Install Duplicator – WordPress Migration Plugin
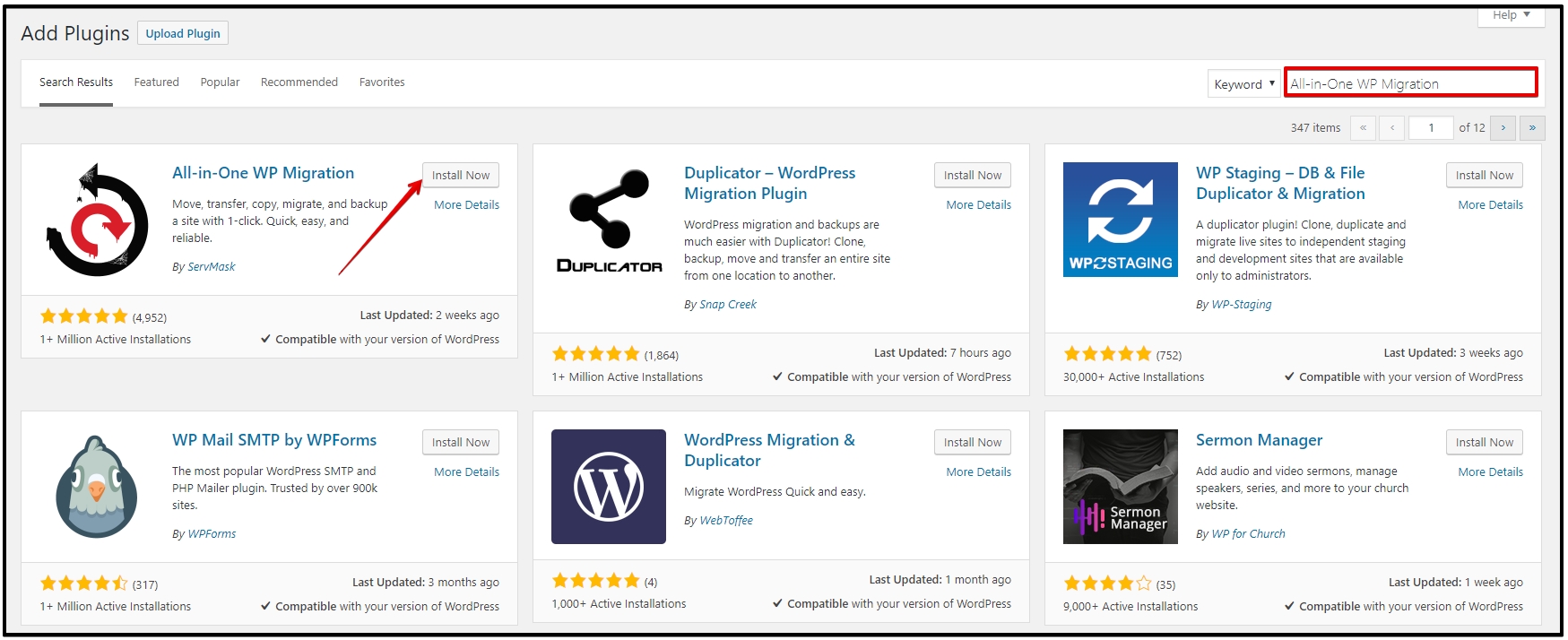This screenshot has height=640, width=1568. pos(973,175)
